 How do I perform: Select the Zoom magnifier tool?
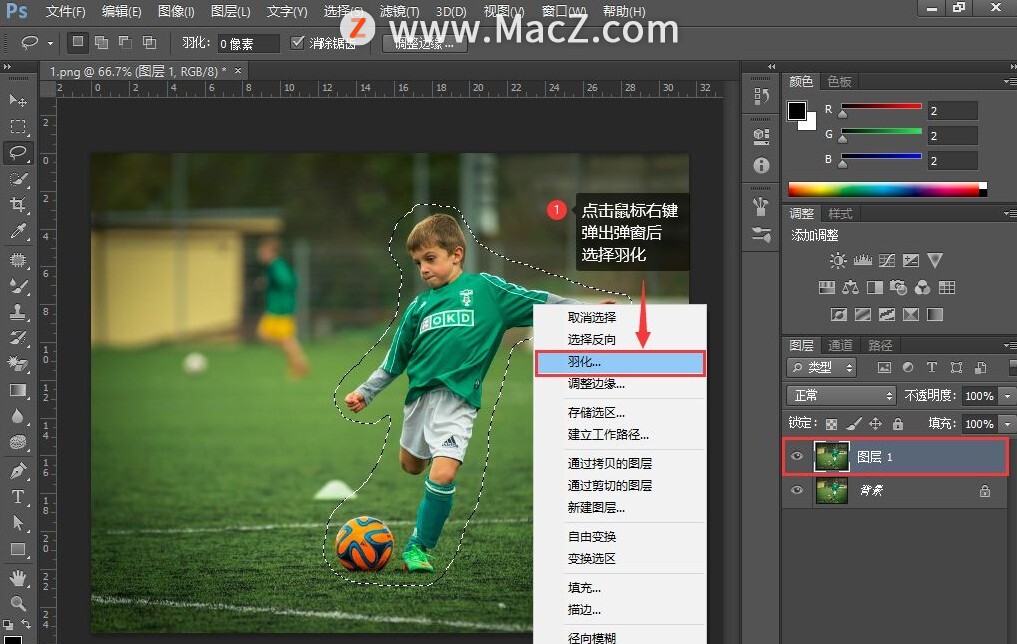tap(18, 603)
